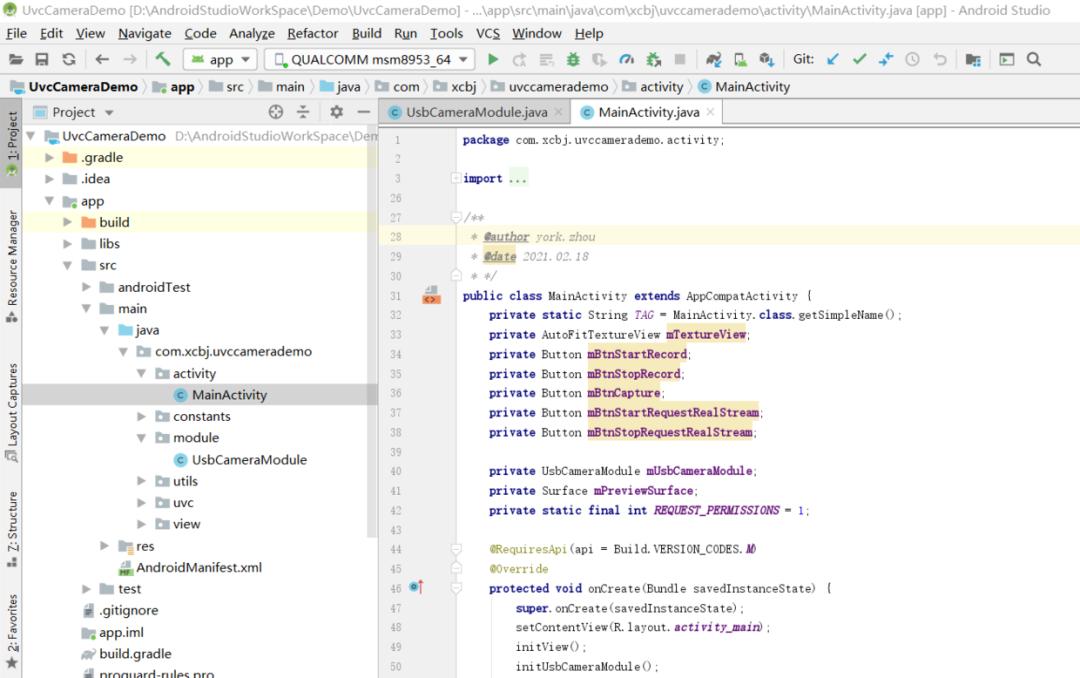
Task: Fold the class Javadoc comment block
Action: click(456, 217)
